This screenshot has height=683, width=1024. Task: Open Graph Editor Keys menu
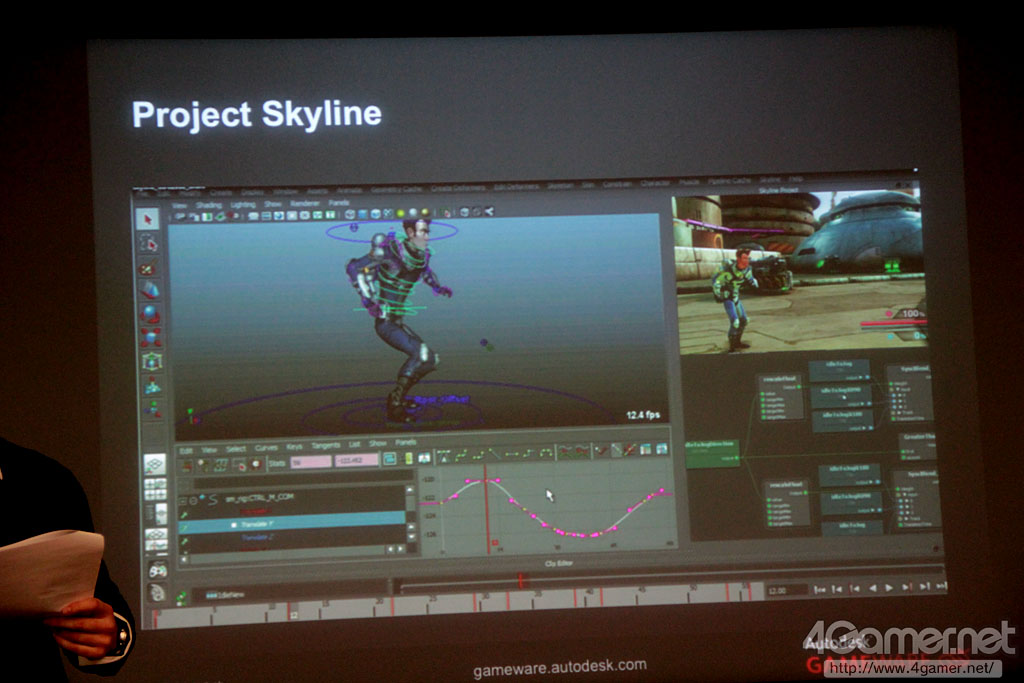point(295,447)
